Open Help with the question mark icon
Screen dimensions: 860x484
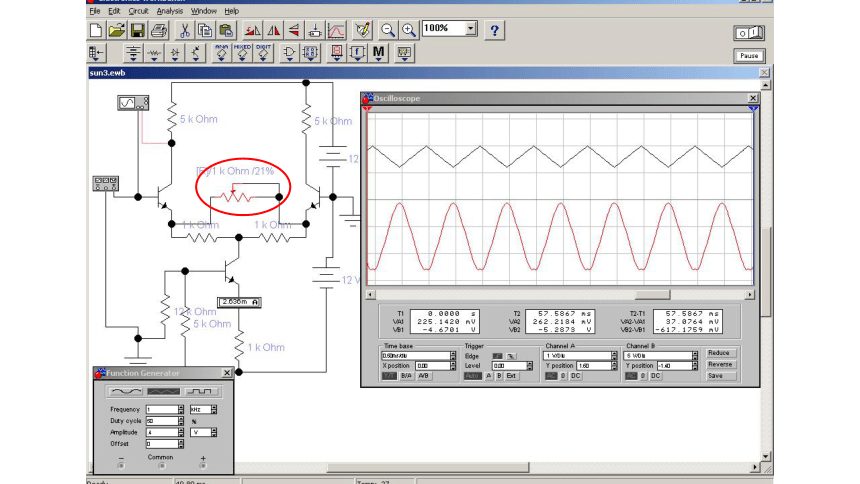tap(494, 30)
